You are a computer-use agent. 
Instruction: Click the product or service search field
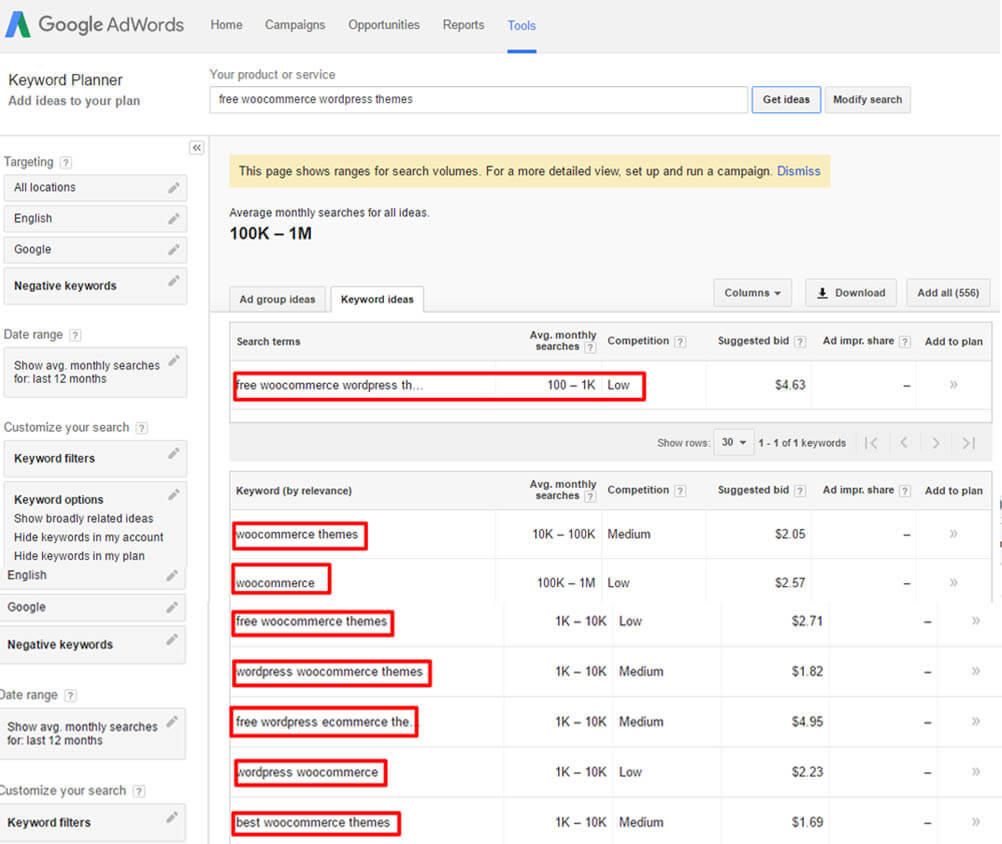coord(477,99)
